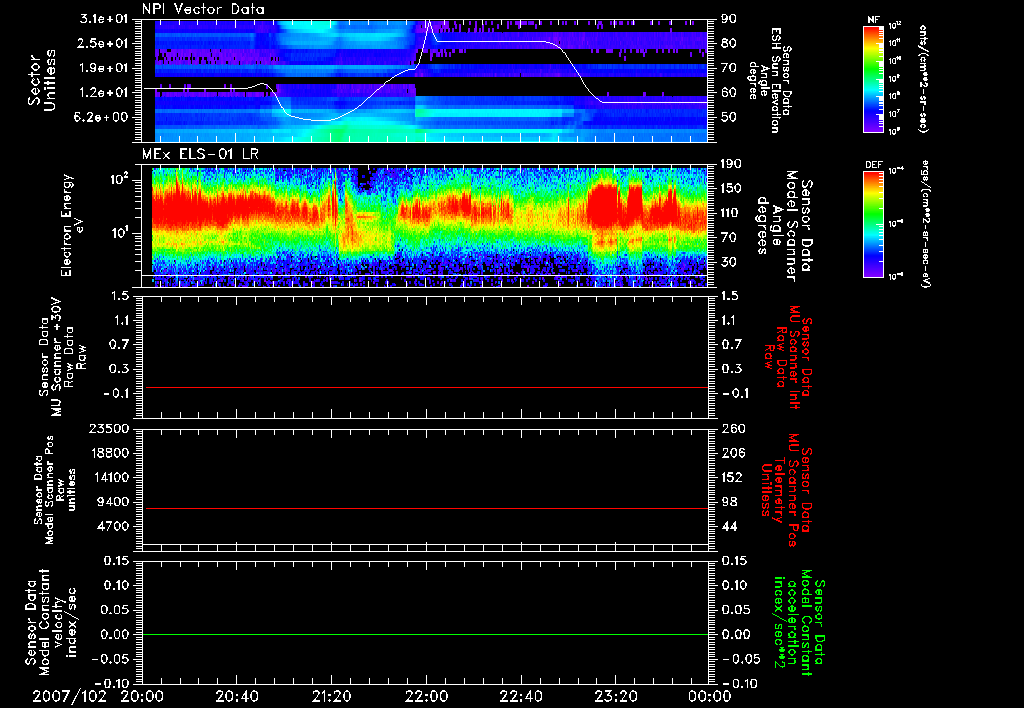Click the "Sector Unitless" axis label
This screenshot has height=708, width=1024.
point(42,80)
